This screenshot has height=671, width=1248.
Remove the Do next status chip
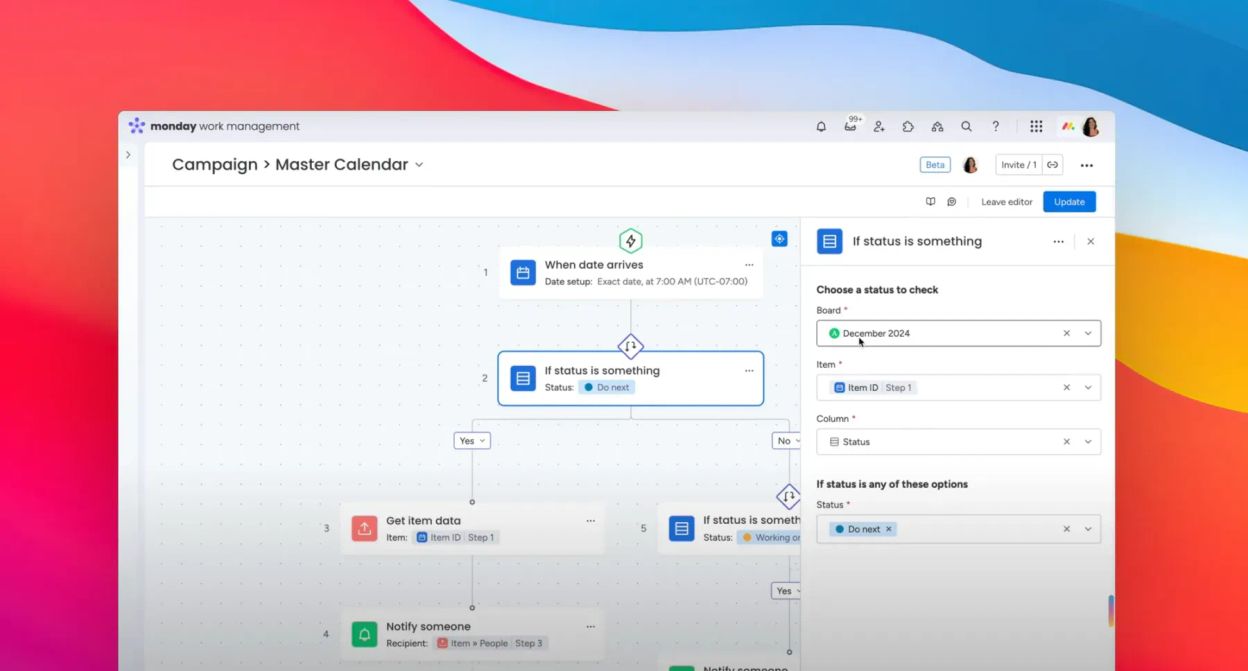pos(887,529)
